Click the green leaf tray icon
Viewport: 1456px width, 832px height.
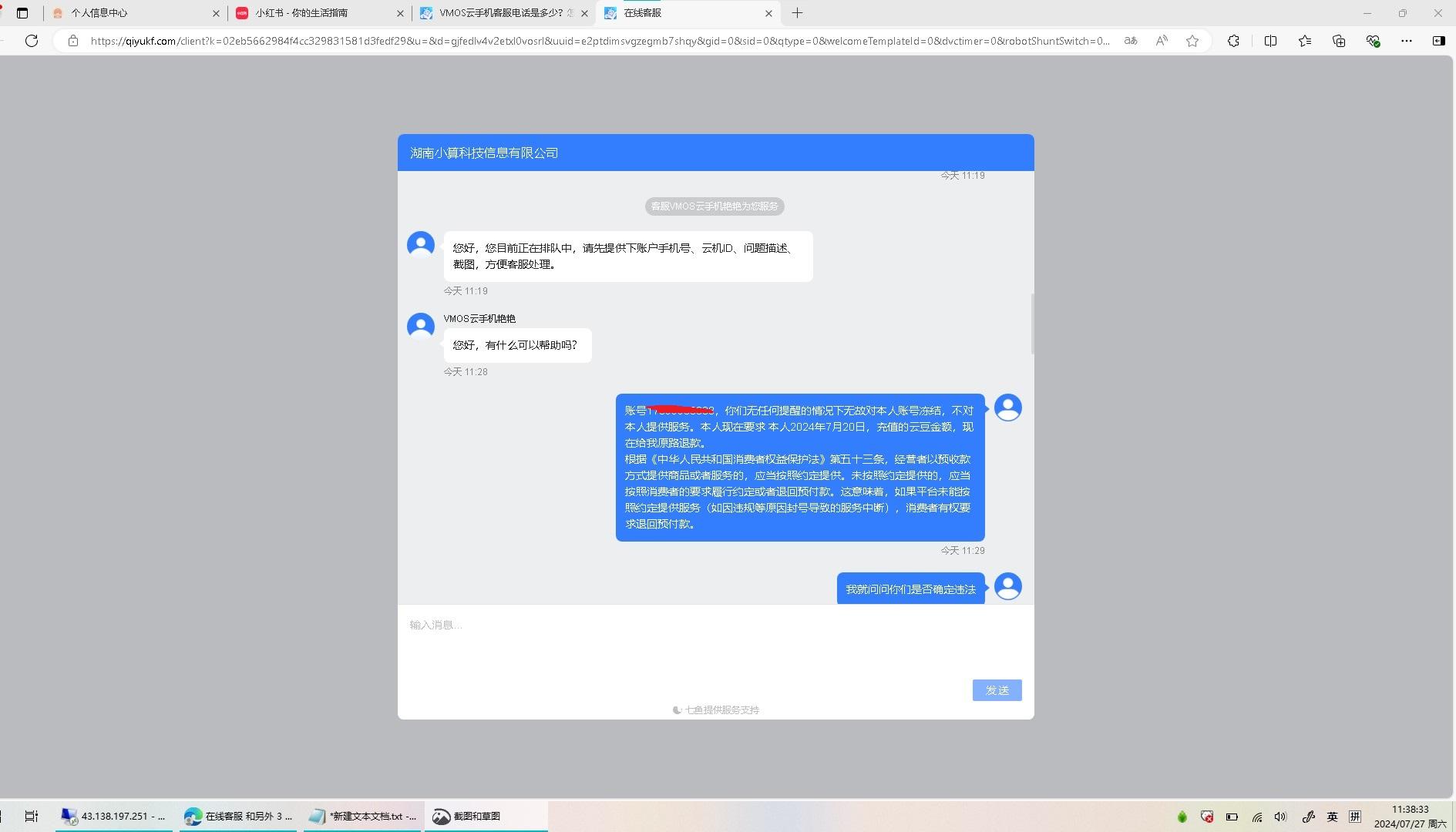(1182, 817)
